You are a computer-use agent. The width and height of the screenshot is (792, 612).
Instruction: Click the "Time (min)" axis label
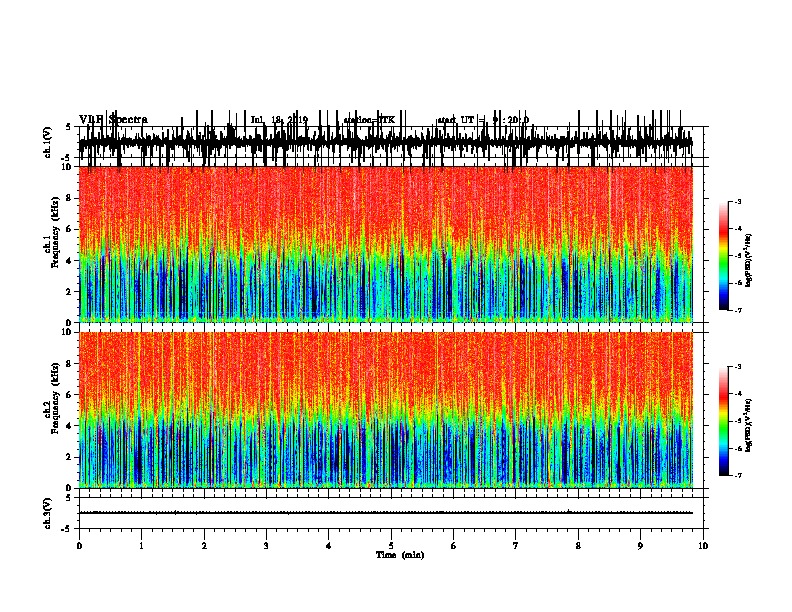pyautogui.click(x=400, y=555)
